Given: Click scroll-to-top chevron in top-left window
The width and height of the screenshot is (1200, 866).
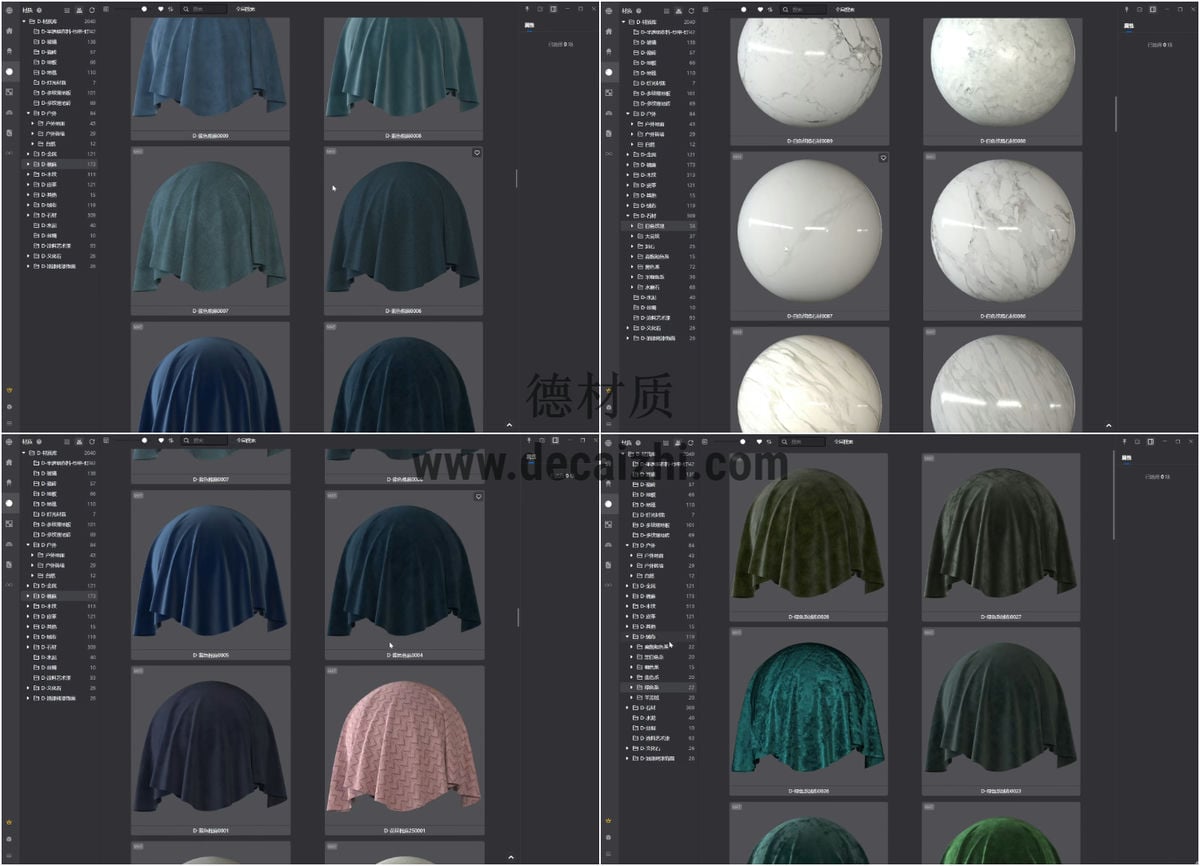Looking at the screenshot, I should pos(509,424).
